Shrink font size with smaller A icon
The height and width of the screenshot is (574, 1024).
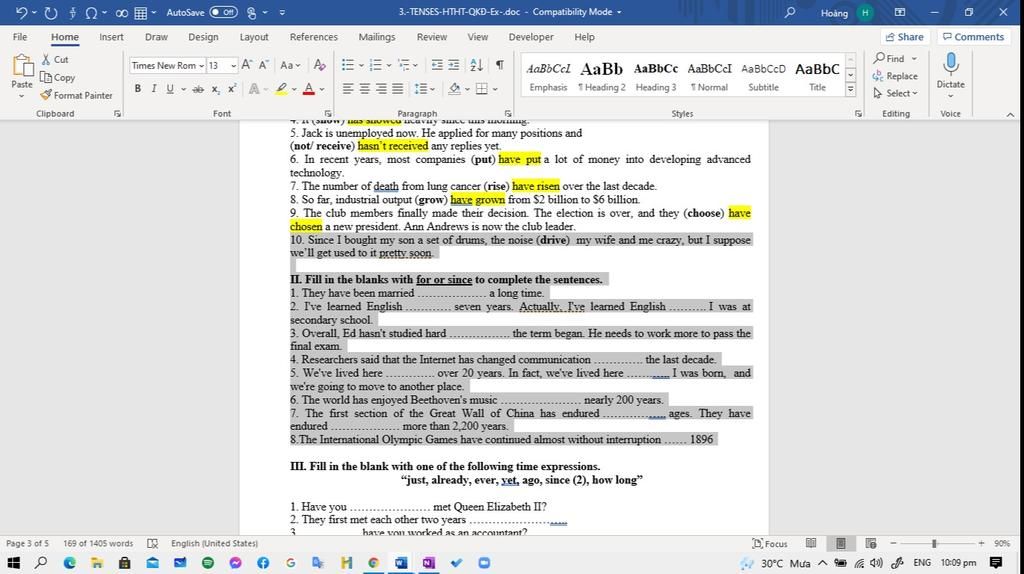[264, 65]
